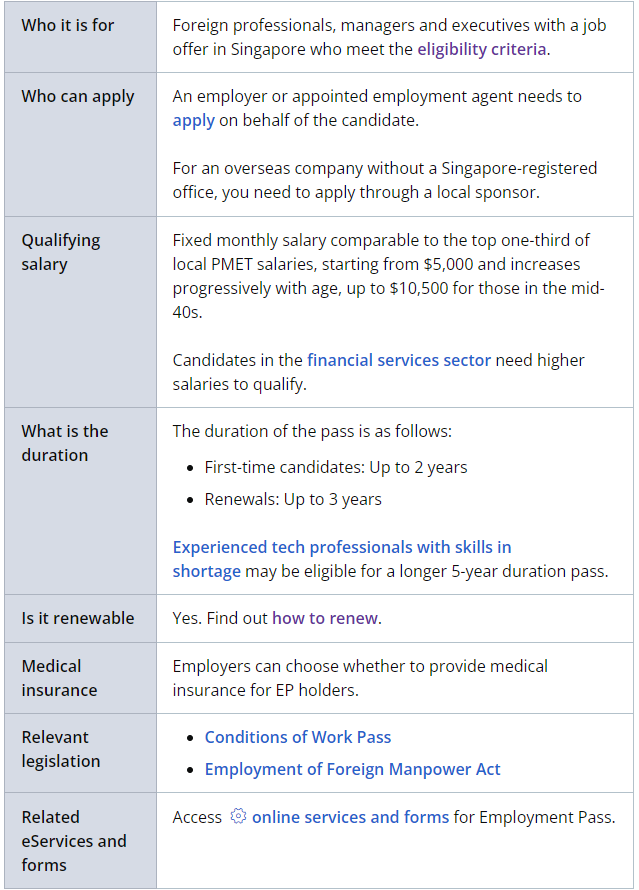
Task: Click the local sponsor paragraph text
Action: 384,180
